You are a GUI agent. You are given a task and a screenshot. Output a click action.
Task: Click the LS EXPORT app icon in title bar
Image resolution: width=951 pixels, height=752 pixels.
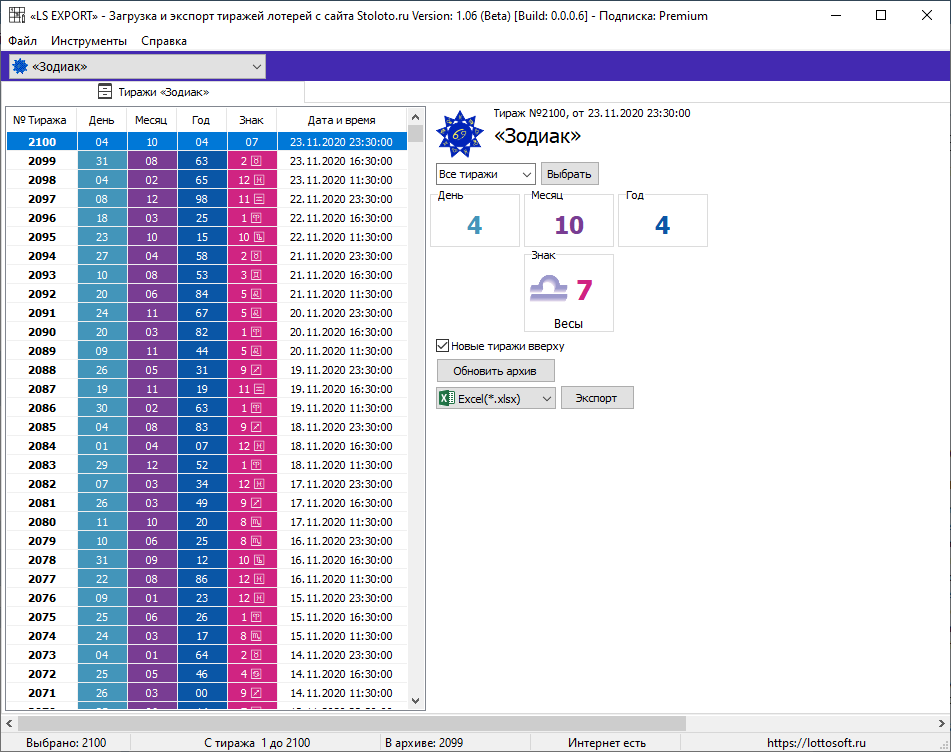17,16
